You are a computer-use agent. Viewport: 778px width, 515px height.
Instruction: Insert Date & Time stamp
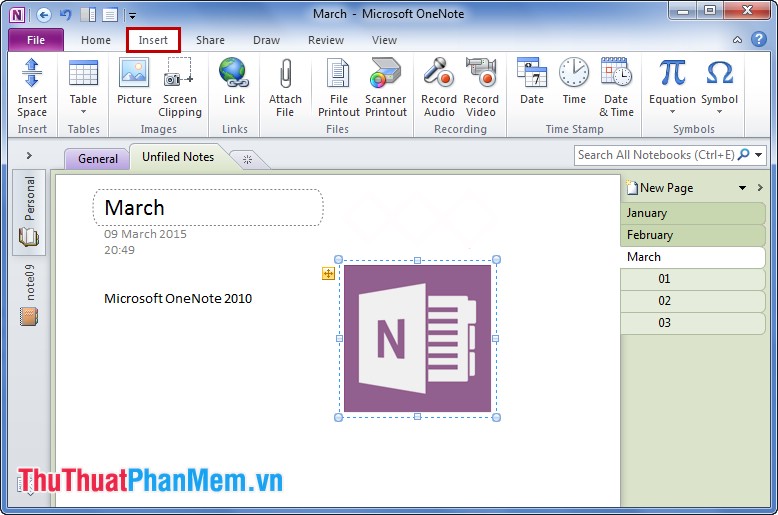click(616, 88)
